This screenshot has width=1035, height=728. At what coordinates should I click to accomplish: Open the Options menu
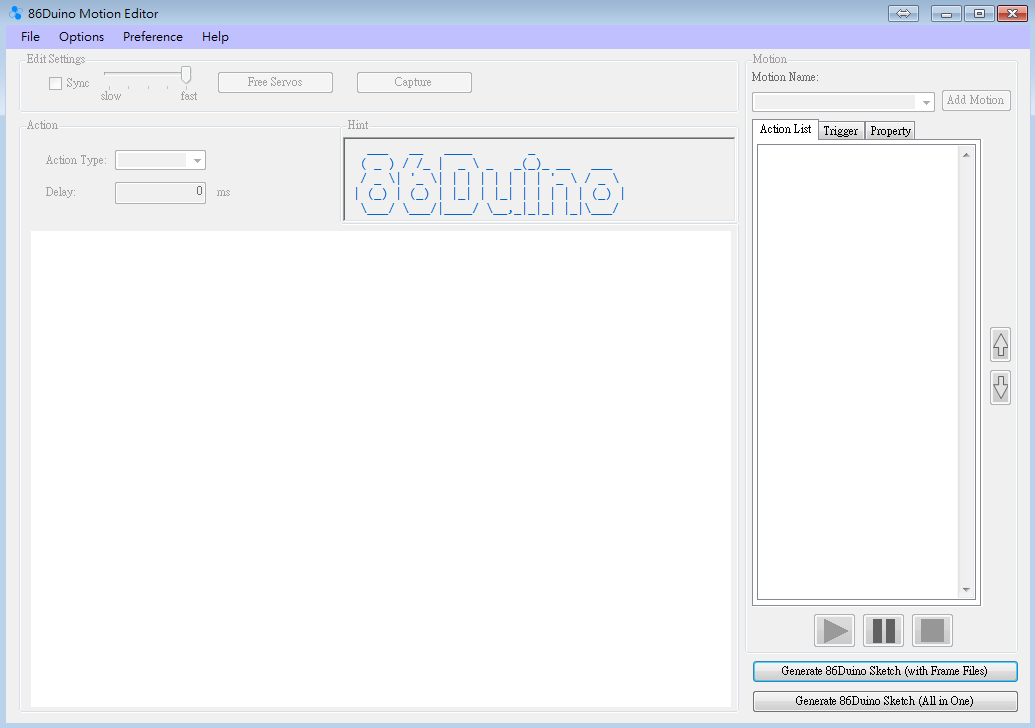tap(81, 37)
